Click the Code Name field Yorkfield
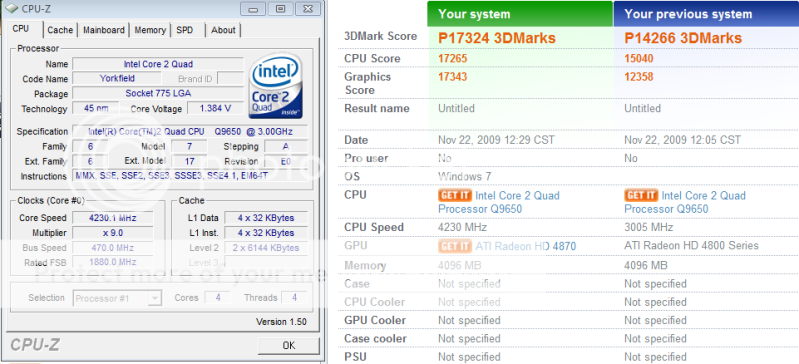799x364 pixels. coord(117,79)
